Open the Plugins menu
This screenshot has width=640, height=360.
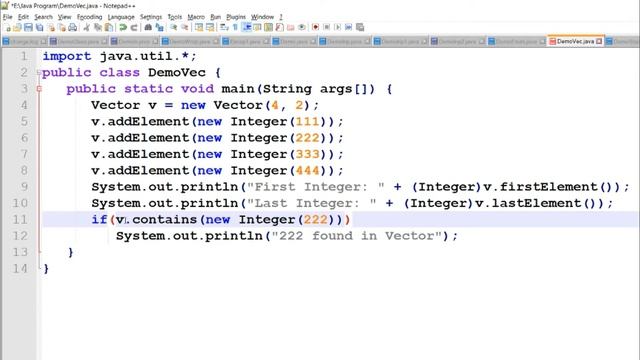click(236, 17)
